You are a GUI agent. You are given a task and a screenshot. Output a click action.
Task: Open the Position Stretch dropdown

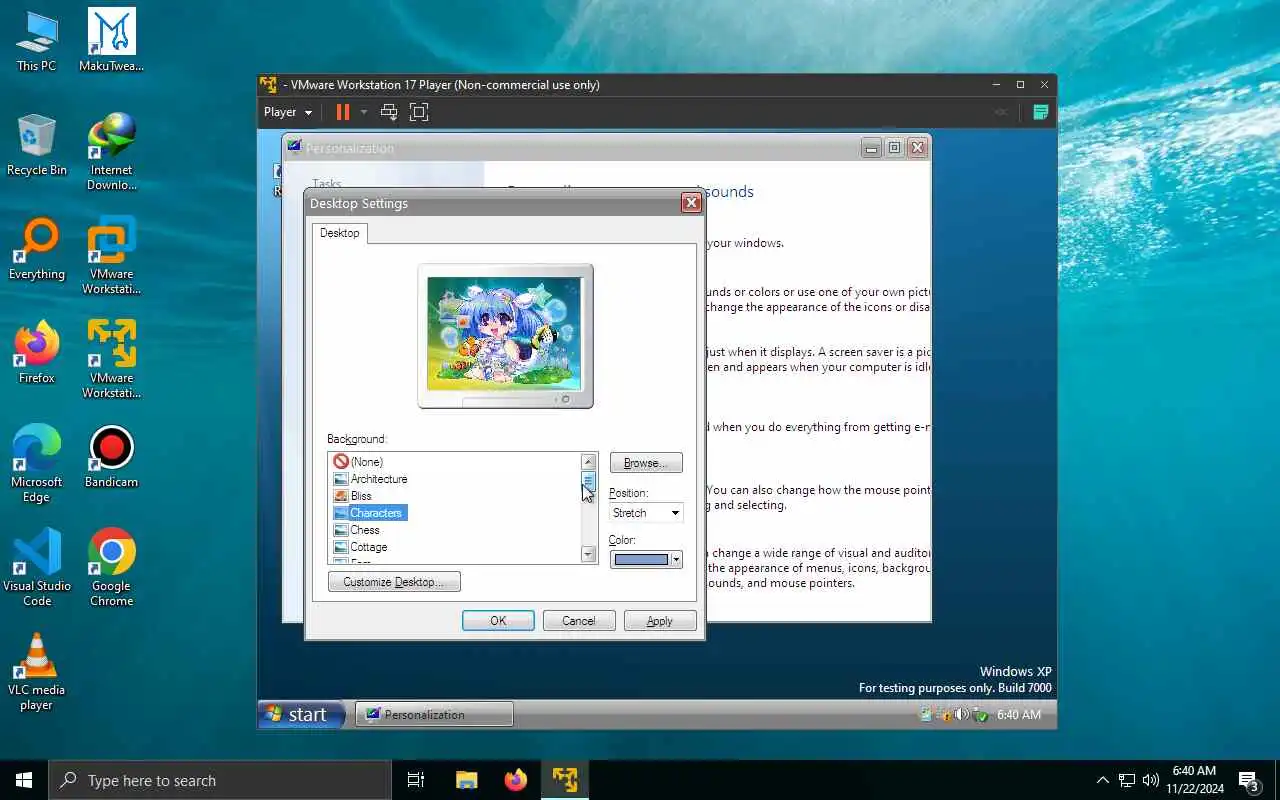click(646, 513)
